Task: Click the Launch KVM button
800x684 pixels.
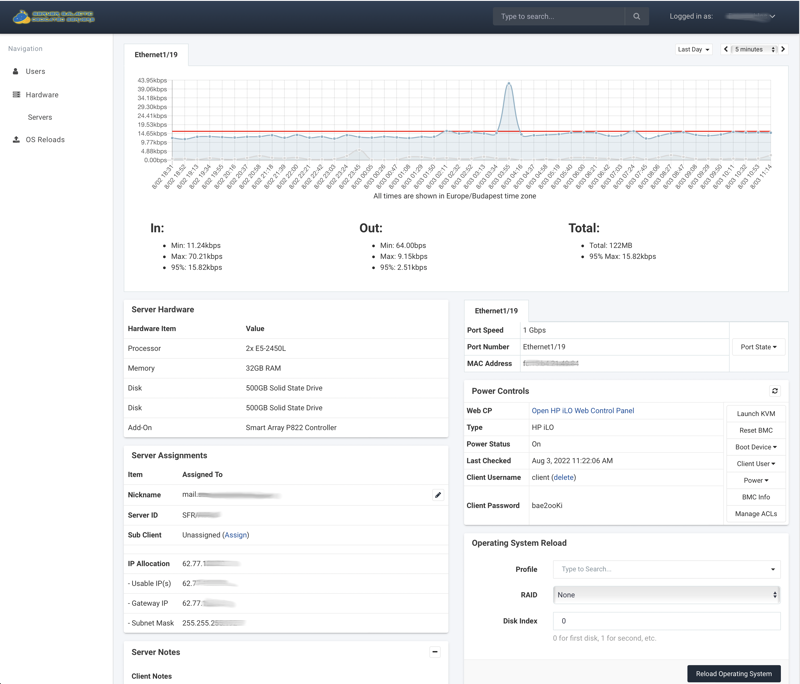Action: coord(756,414)
